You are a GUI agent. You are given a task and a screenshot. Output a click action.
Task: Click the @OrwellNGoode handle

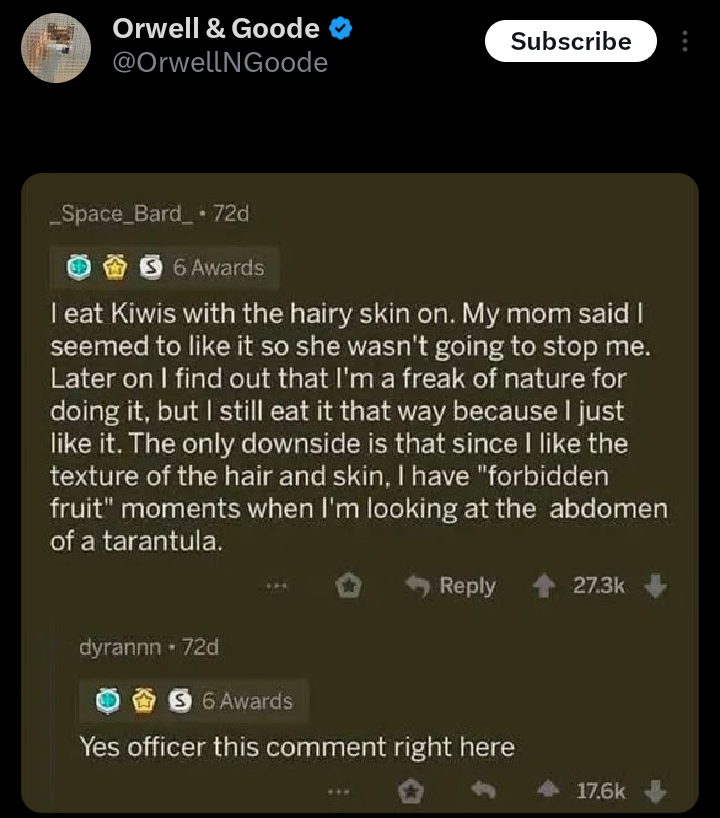point(220,63)
